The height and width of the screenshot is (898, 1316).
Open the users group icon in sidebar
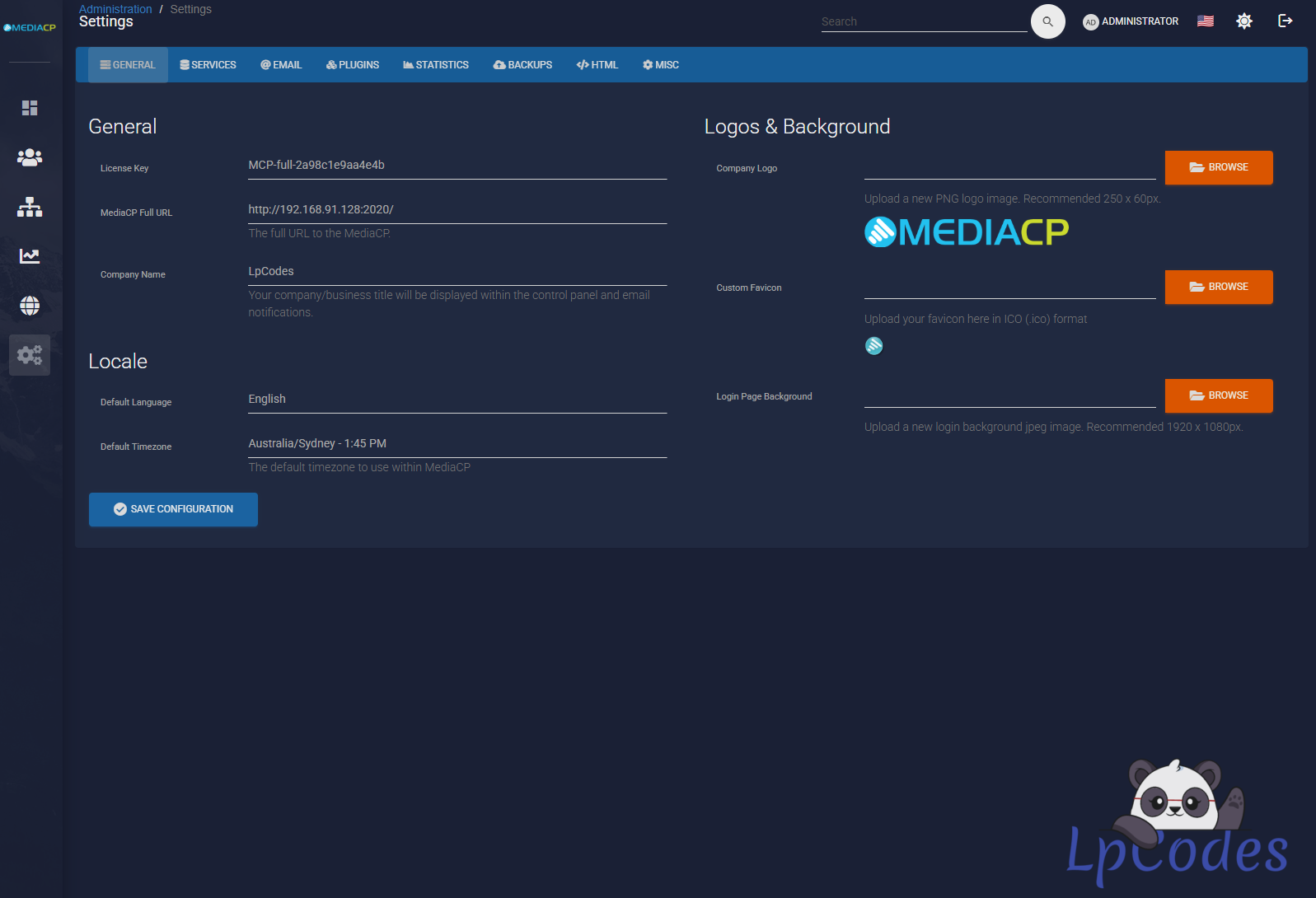point(30,157)
